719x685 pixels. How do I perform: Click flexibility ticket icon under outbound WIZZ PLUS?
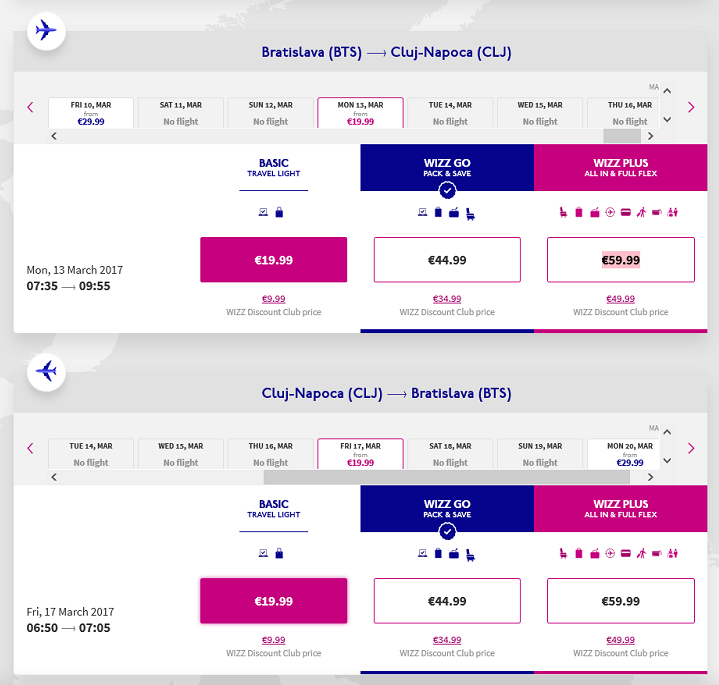(657, 212)
